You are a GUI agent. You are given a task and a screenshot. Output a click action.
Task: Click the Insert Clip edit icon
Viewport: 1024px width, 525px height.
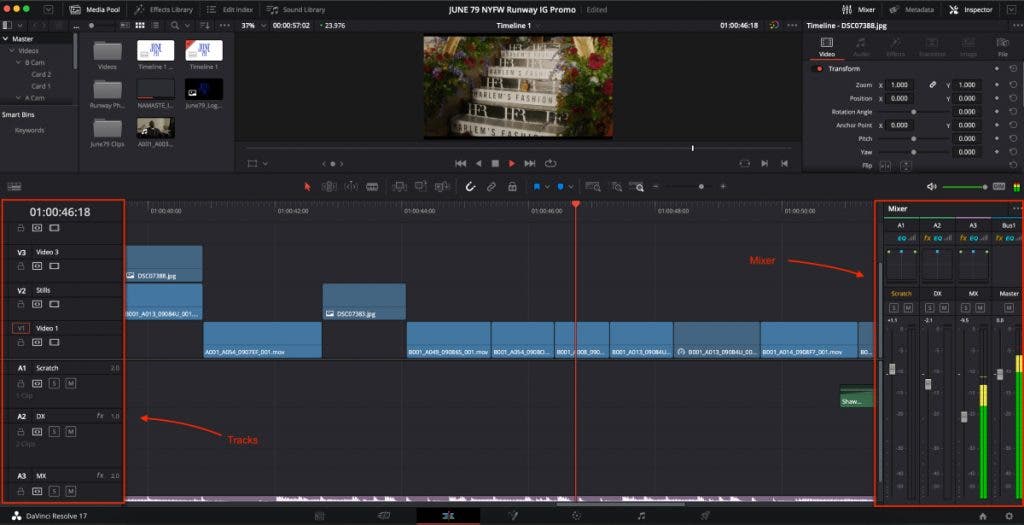click(x=400, y=187)
